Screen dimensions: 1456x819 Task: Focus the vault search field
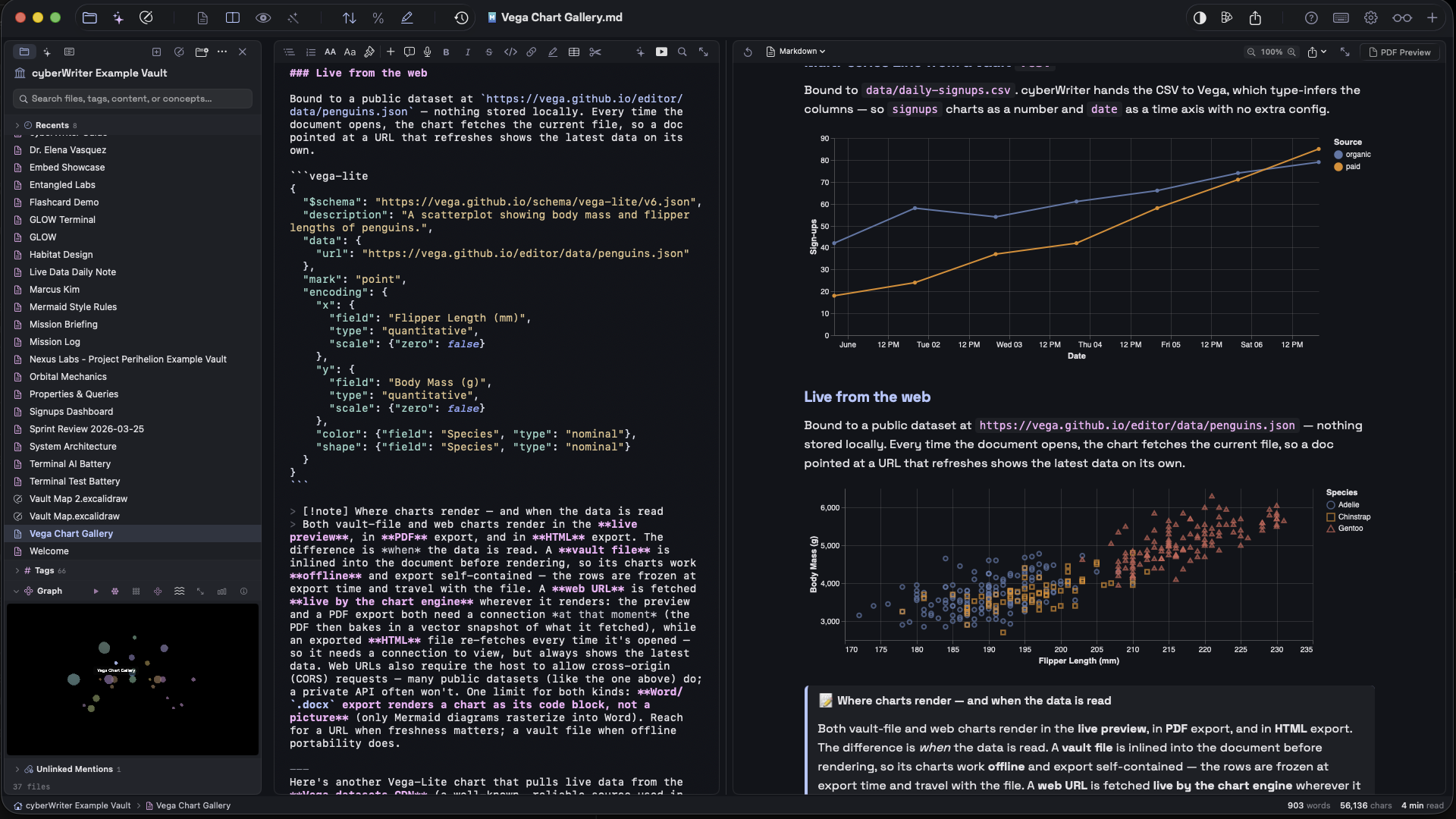133,99
